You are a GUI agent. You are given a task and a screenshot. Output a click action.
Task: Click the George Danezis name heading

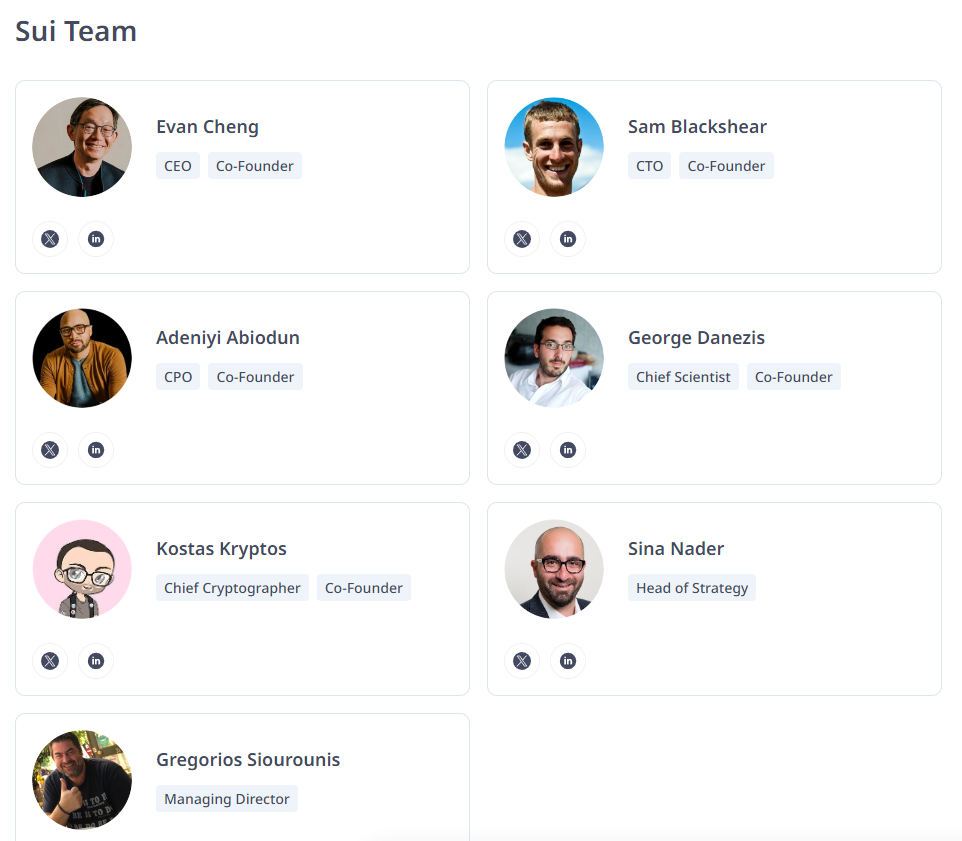tap(696, 337)
